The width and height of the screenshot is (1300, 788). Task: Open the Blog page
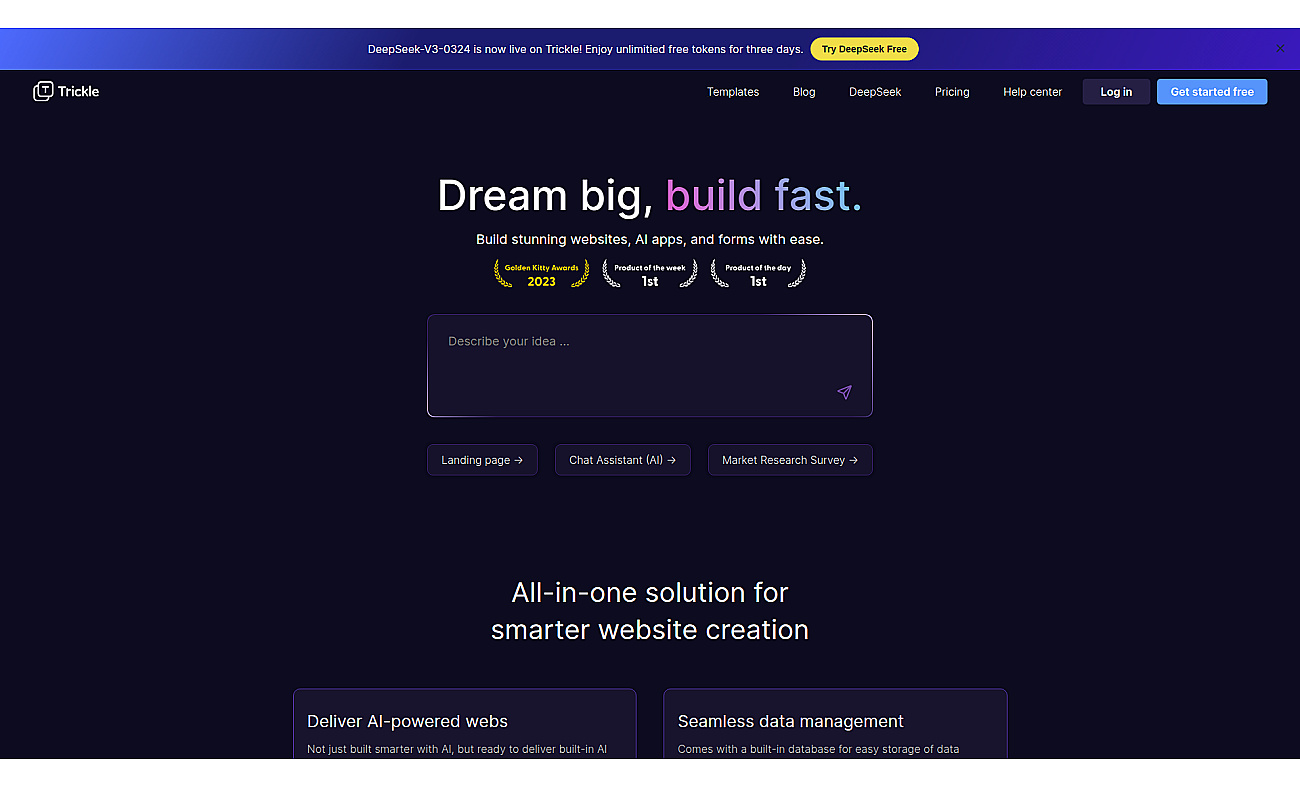coord(804,92)
